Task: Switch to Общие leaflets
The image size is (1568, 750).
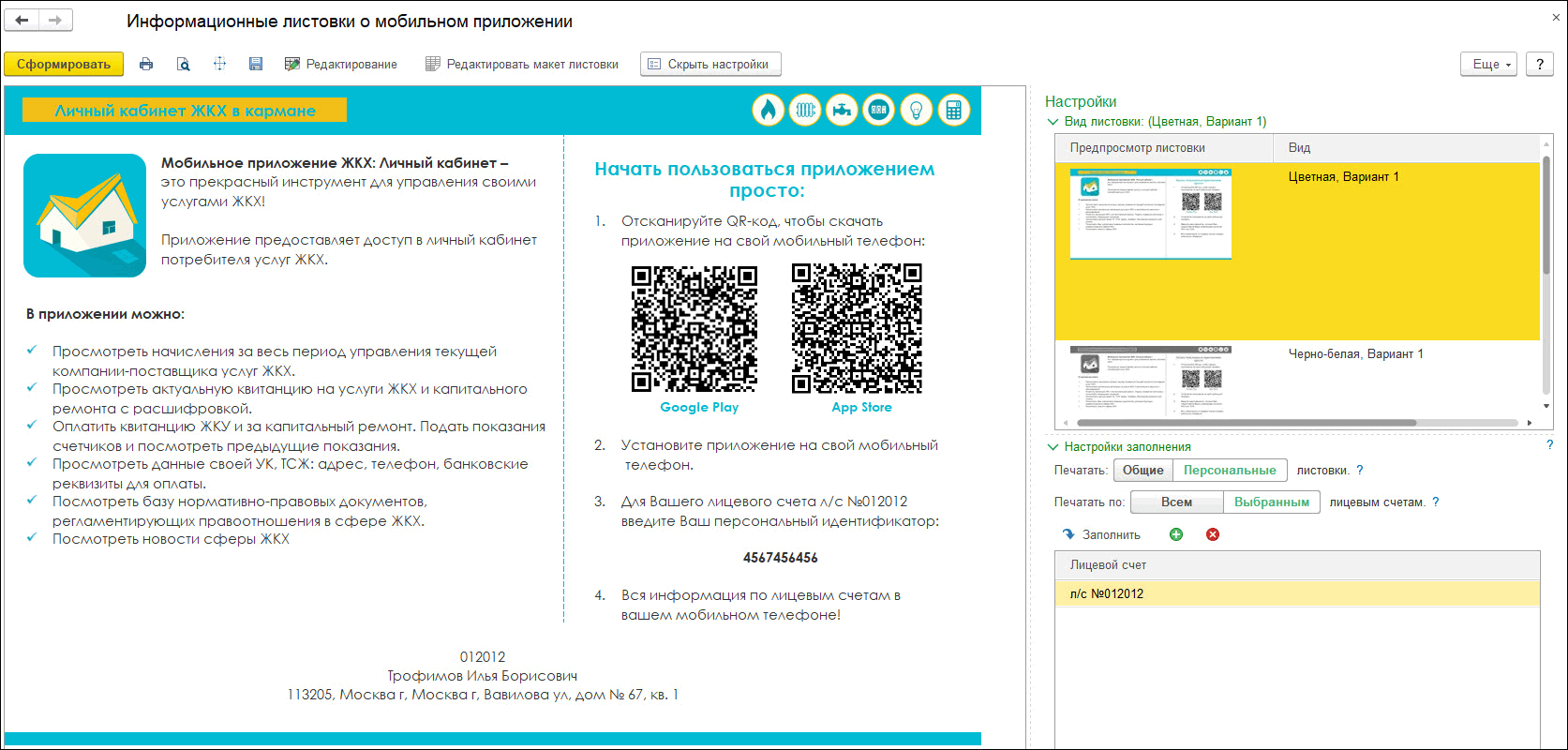Action: tap(1143, 470)
